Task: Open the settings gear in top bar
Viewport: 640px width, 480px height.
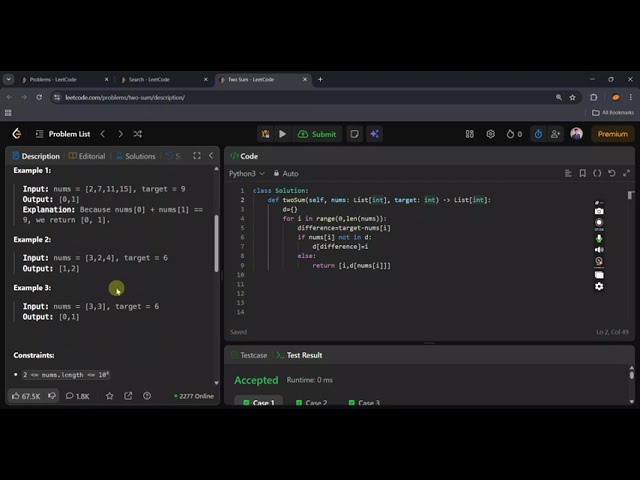Action: 490,134
